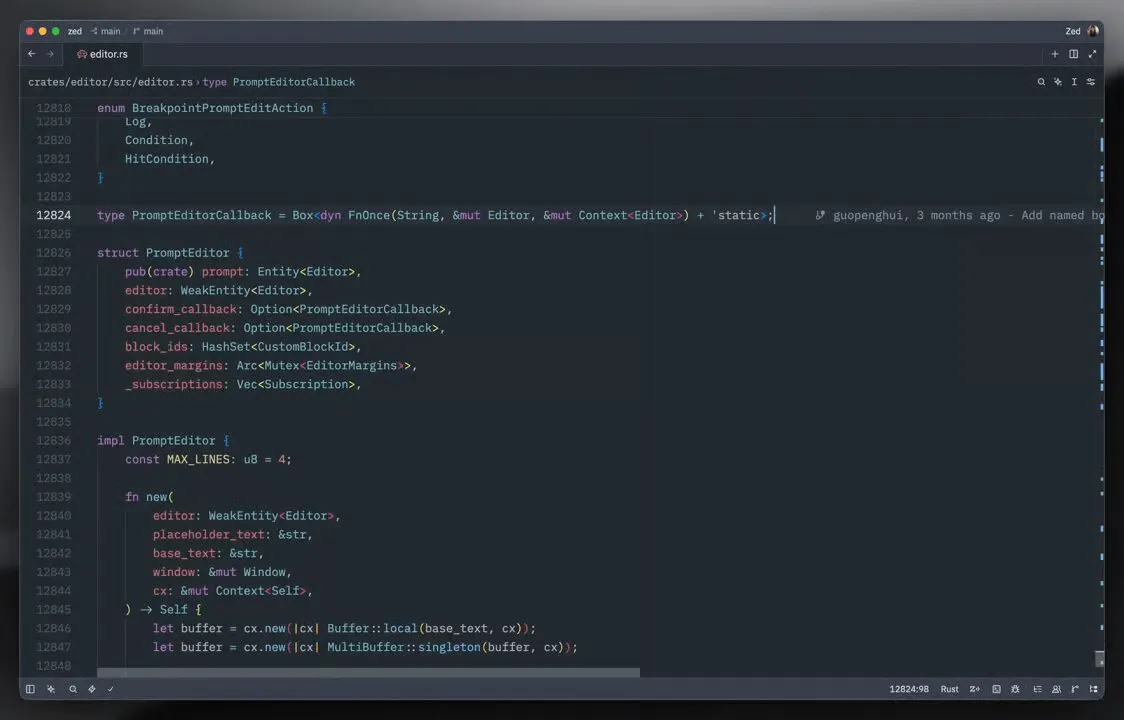Zoom the pane with the expand arrows icon

[x=1092, y=54]
